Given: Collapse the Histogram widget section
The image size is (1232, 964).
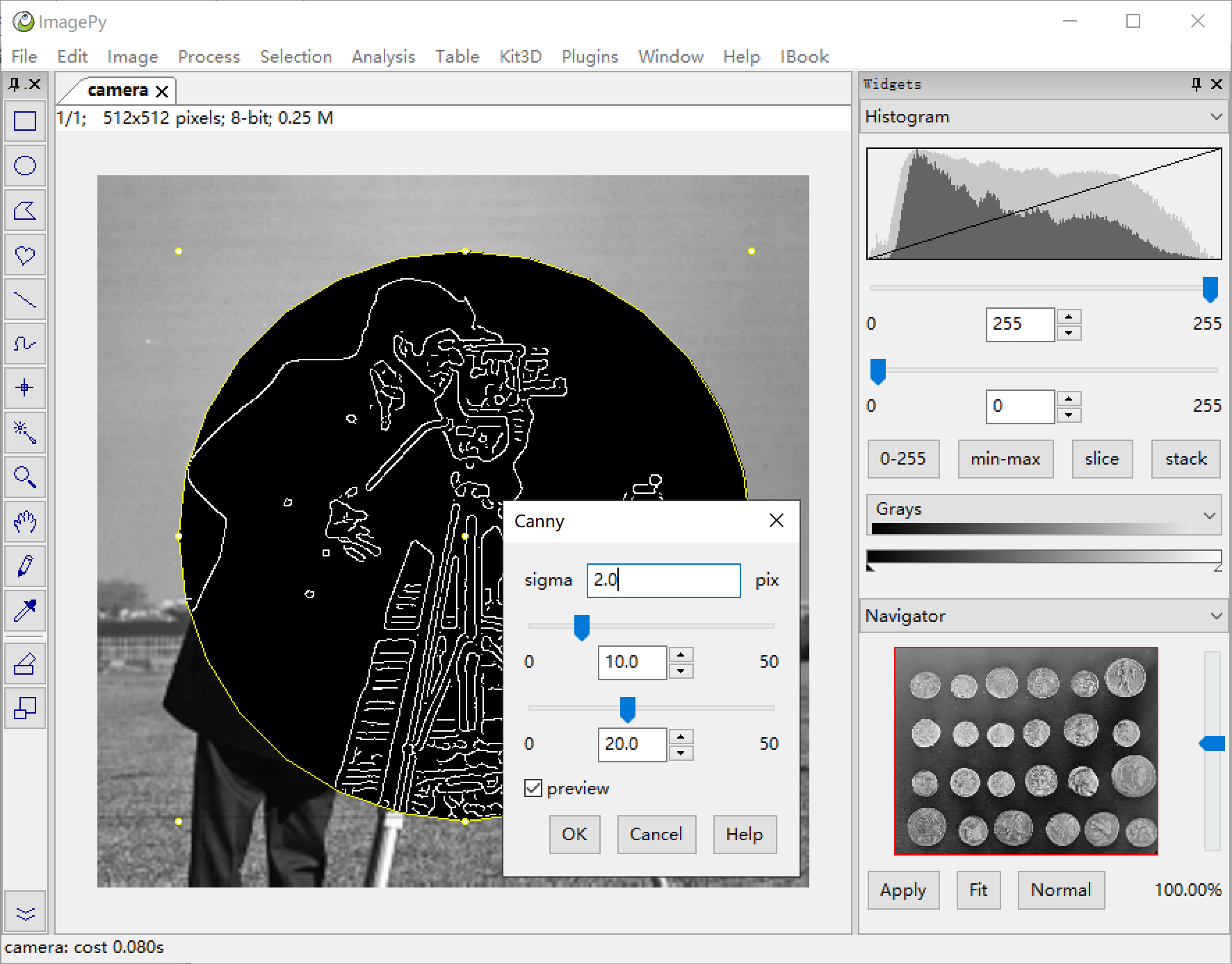Looking at the screenshot, I should (x=1216, y=116).
